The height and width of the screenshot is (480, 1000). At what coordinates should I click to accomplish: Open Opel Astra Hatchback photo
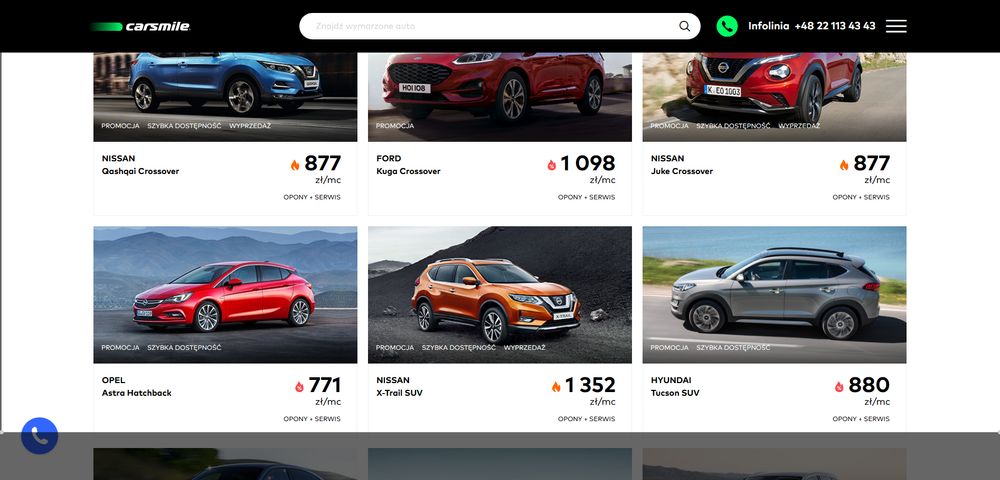click(x=225, y=295)
